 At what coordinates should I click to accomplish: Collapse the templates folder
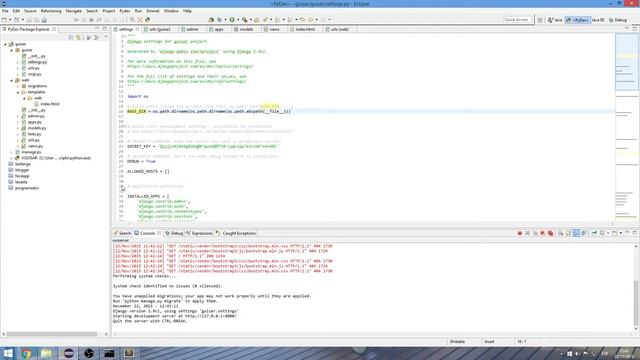pyautogui.click(x=18, y=92)
